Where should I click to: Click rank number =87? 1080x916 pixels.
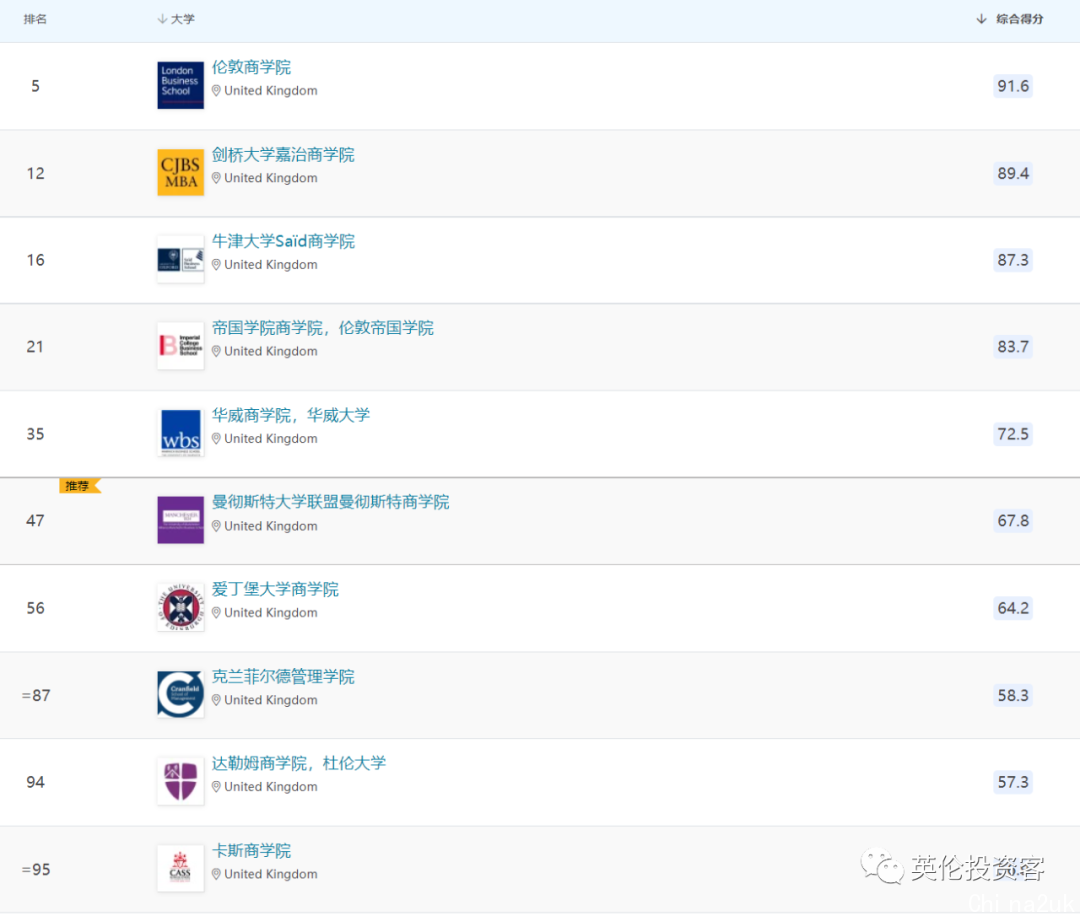[x=36, y=696]
